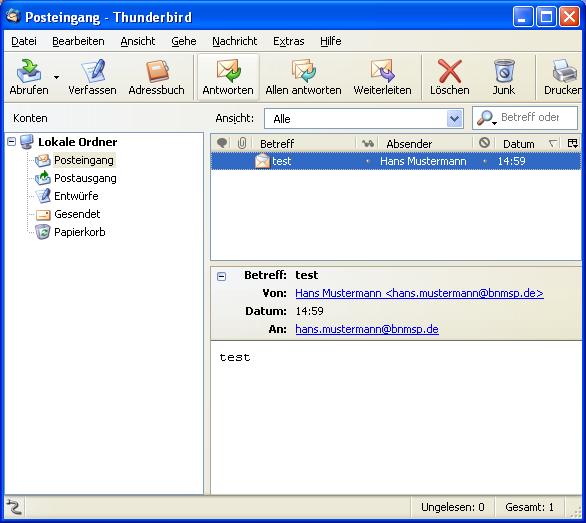Screen dimensions: 586x523
Task: Click the Konten label
Action: click(30, 119)
